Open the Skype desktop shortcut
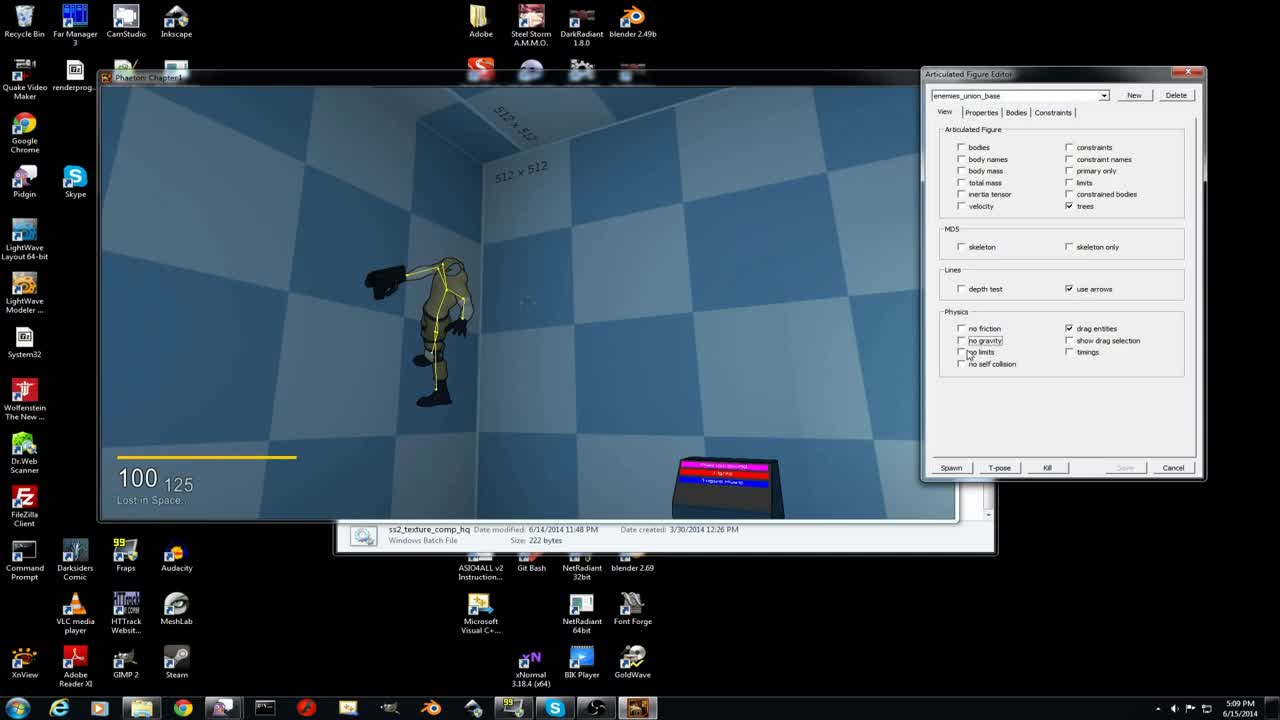This screenshot has height=720, width=1280. point(75,182)
